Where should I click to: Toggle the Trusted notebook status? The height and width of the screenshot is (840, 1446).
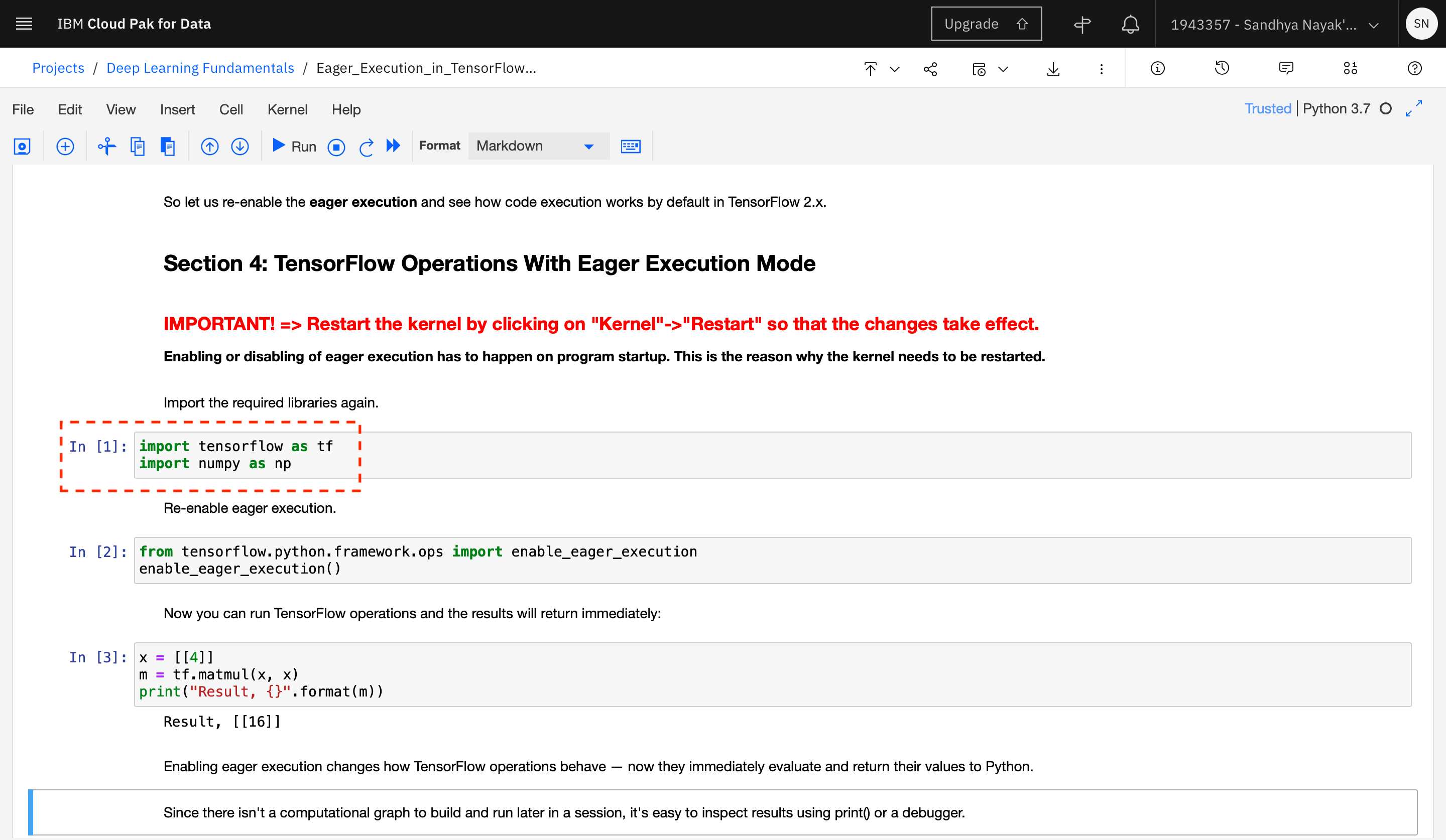tap(1267, 108)
